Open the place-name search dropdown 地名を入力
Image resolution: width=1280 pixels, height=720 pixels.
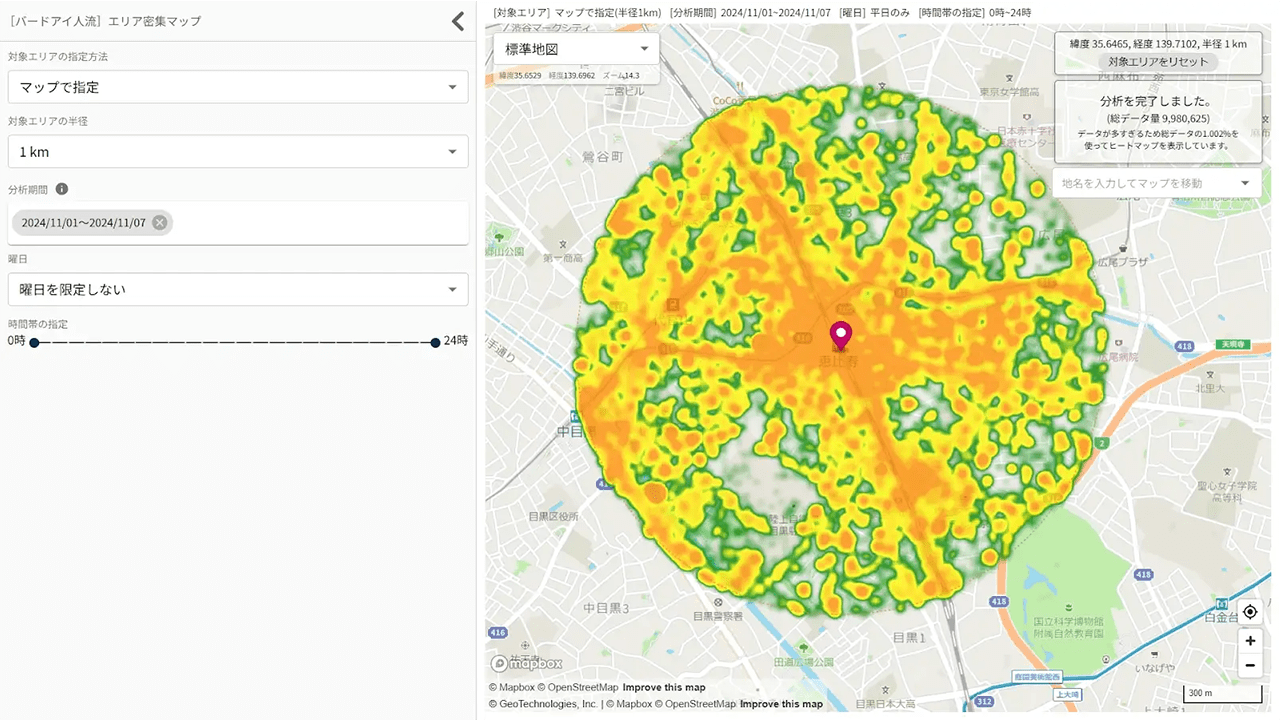1156,183
